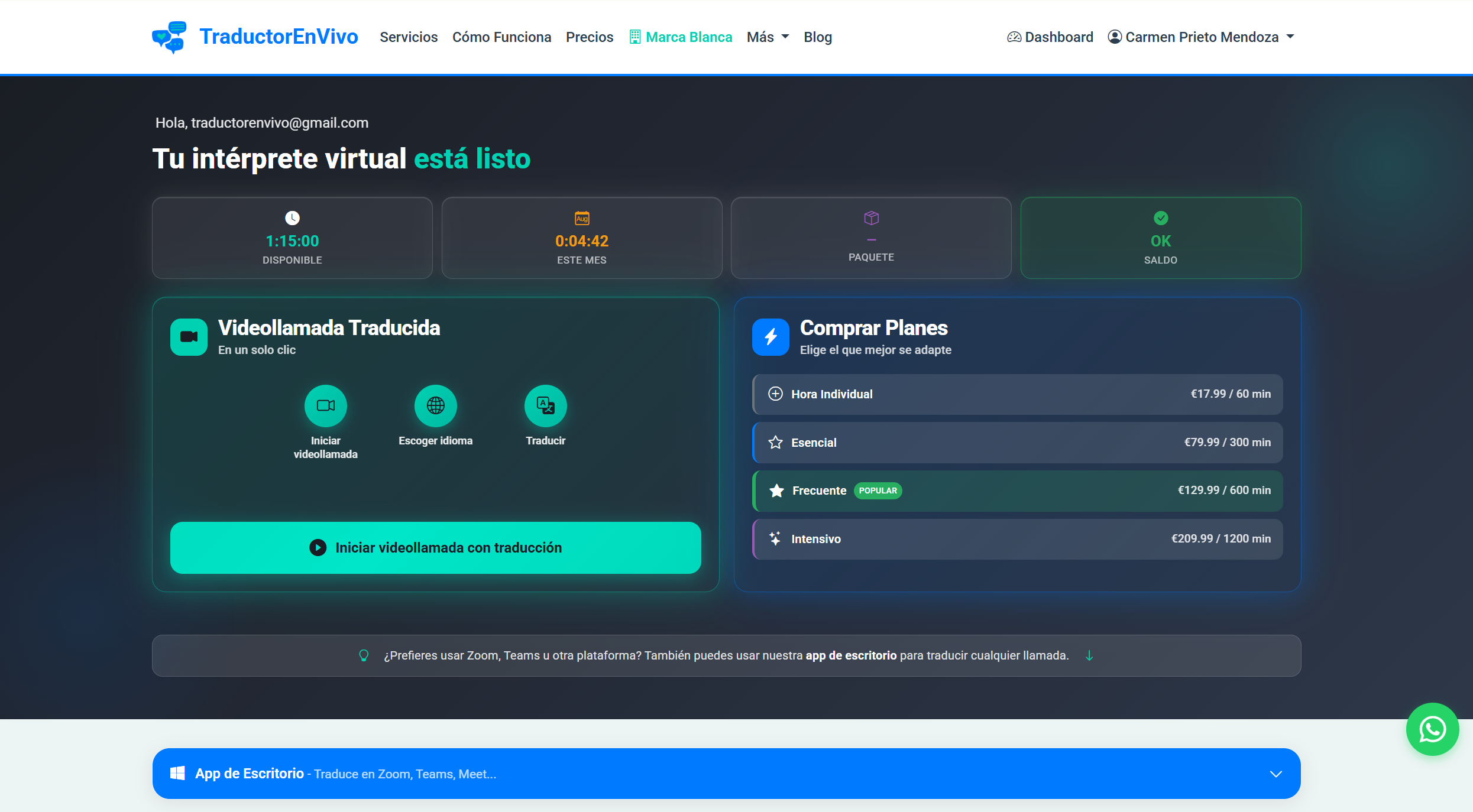The image size is (1473, 812).
Task: Click Iniciar videollamada con traducción
Action: tap(436, 547)
